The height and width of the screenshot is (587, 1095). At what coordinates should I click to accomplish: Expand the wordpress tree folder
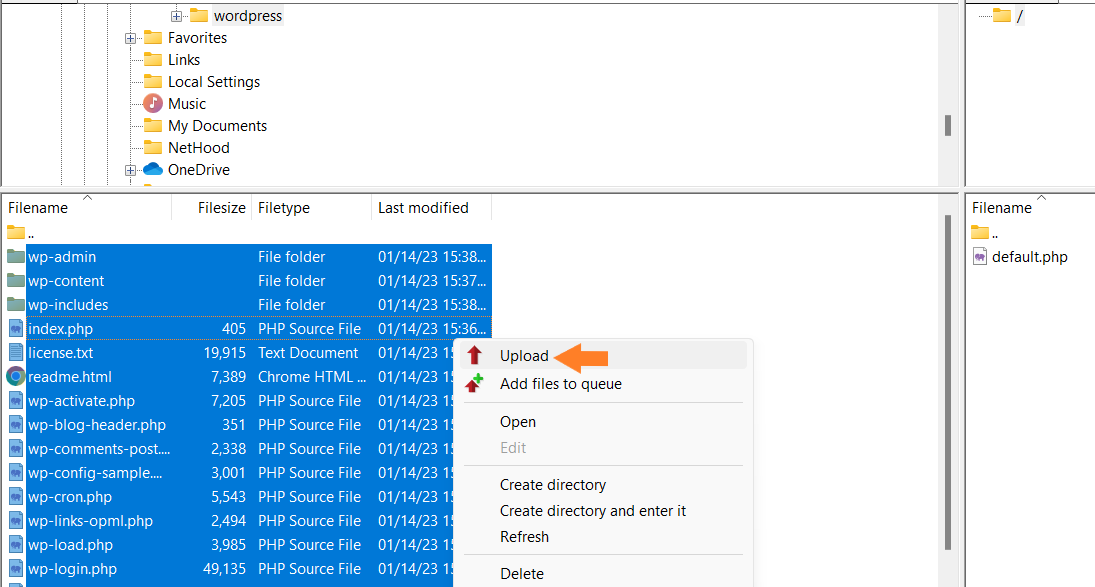[177, 16]
